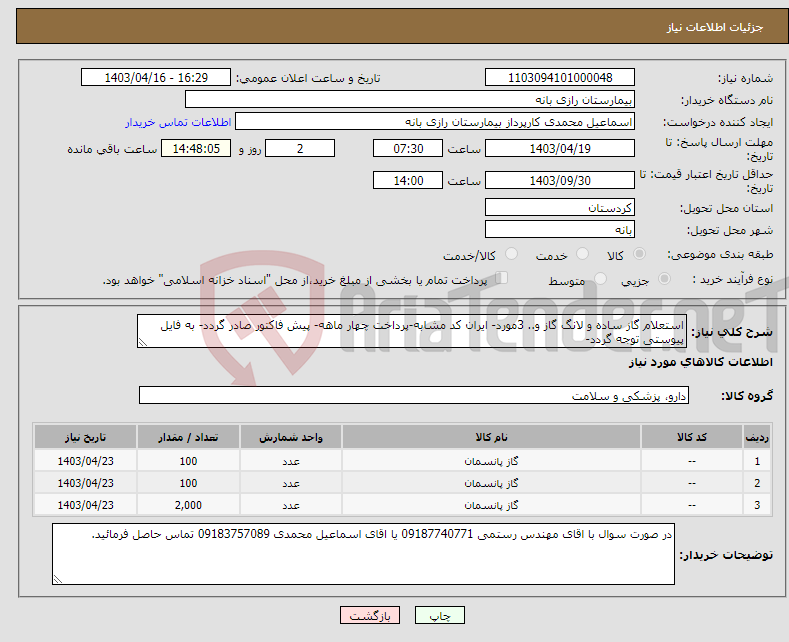Image resolution: width=789 pixels, height=642 pixels.
Task: Click the goods group field دارو، پزشکی و سلامت
Action: [414, 395]
